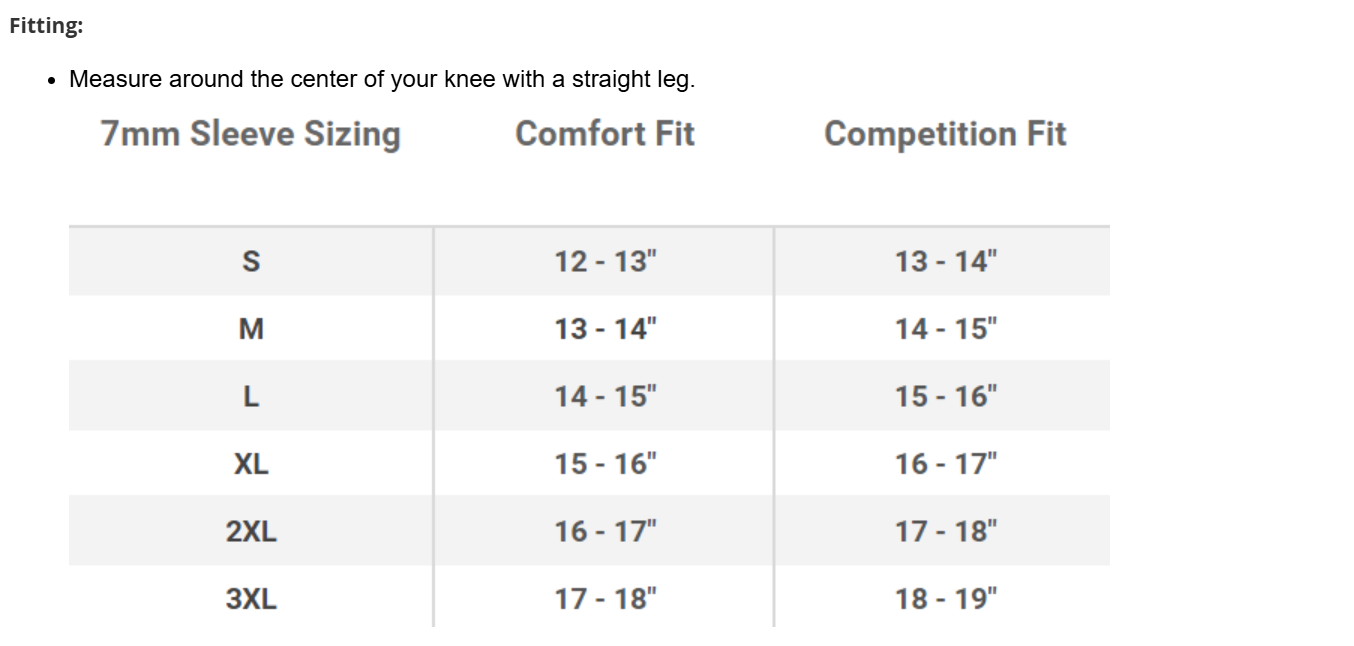Click the "Competition Fit" column header
Image resolution: width=1354 pixels, height=646 pixels.
pos(945,134)
